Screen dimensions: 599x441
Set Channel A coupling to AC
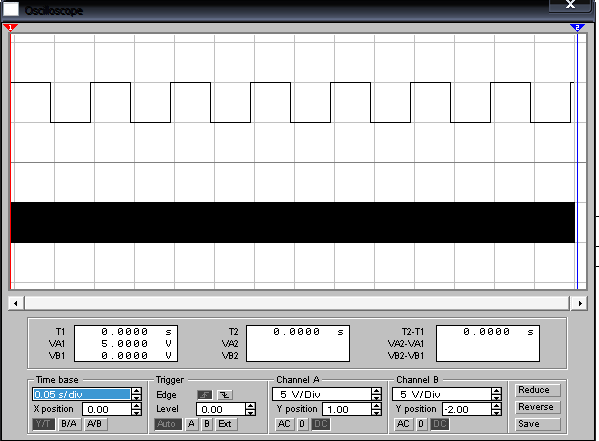pos(284,424)
